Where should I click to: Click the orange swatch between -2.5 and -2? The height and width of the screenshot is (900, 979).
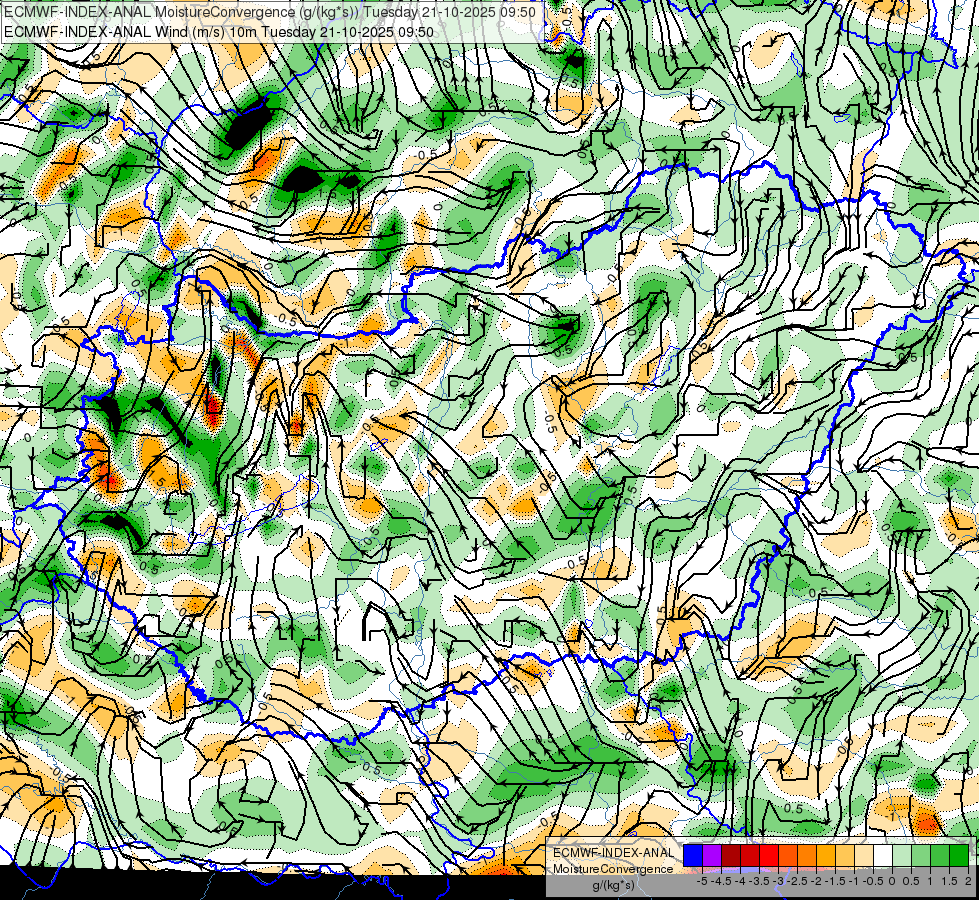point(807,856)
